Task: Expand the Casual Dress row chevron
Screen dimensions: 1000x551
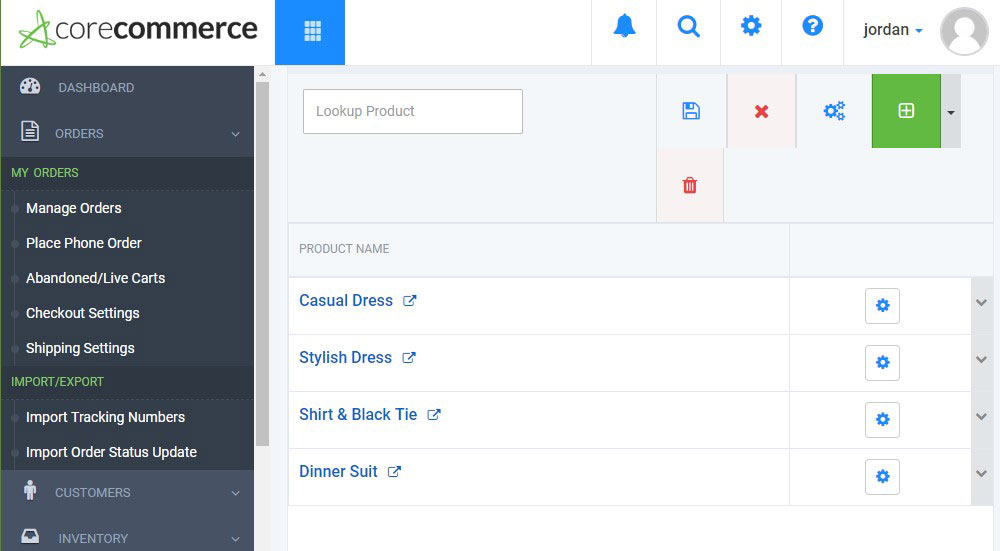Action: coord(982,303)
